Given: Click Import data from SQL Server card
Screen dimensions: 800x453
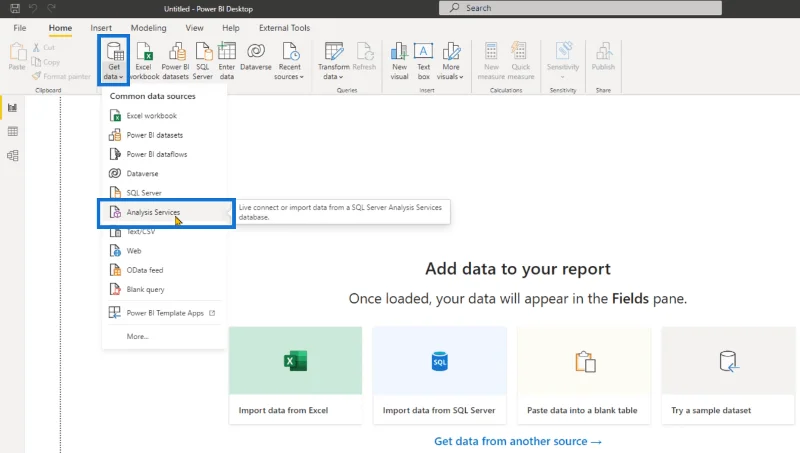Looking at the screenshot, I should (439, 375).
